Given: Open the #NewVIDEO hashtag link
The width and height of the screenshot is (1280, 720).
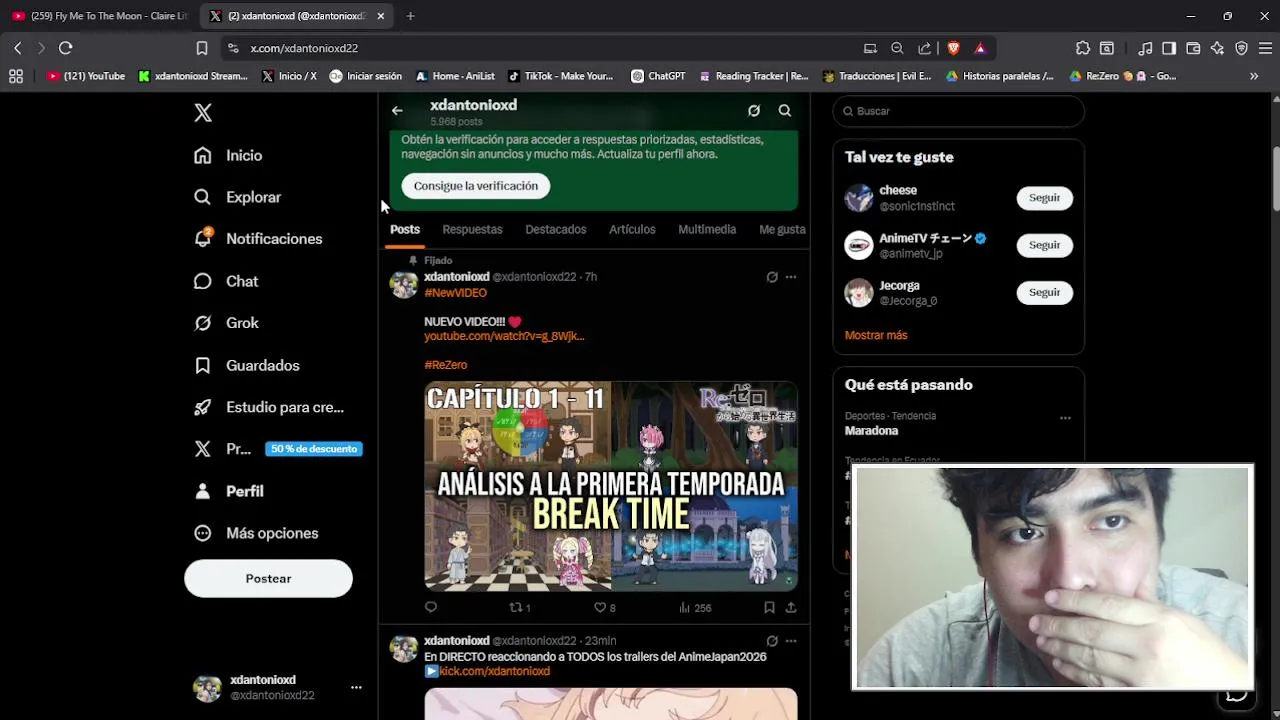Looking at the screenshot, I should pos(455,293).
